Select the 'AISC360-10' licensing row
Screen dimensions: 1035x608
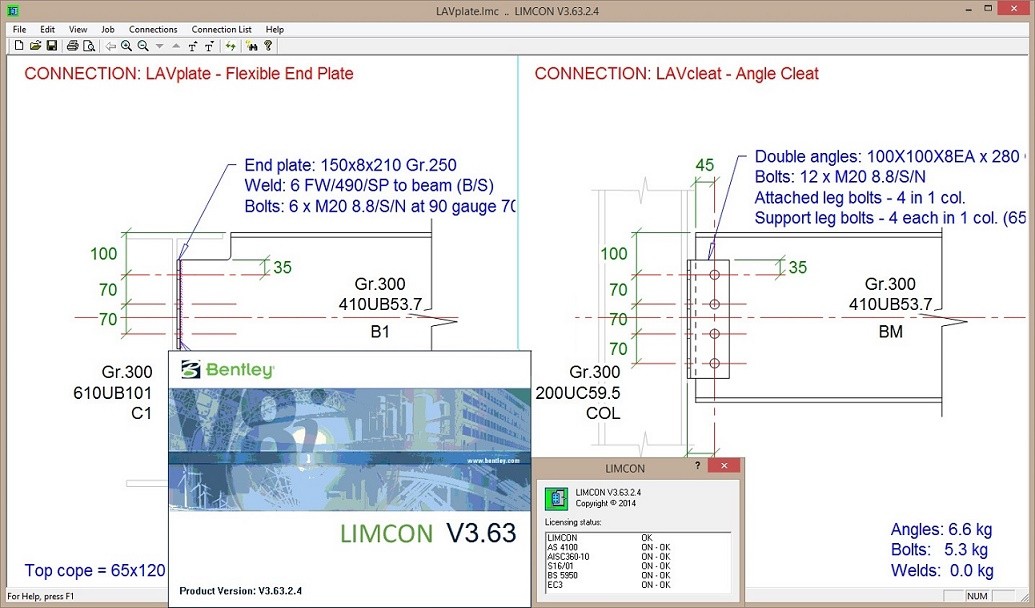[x=638, y=557]
